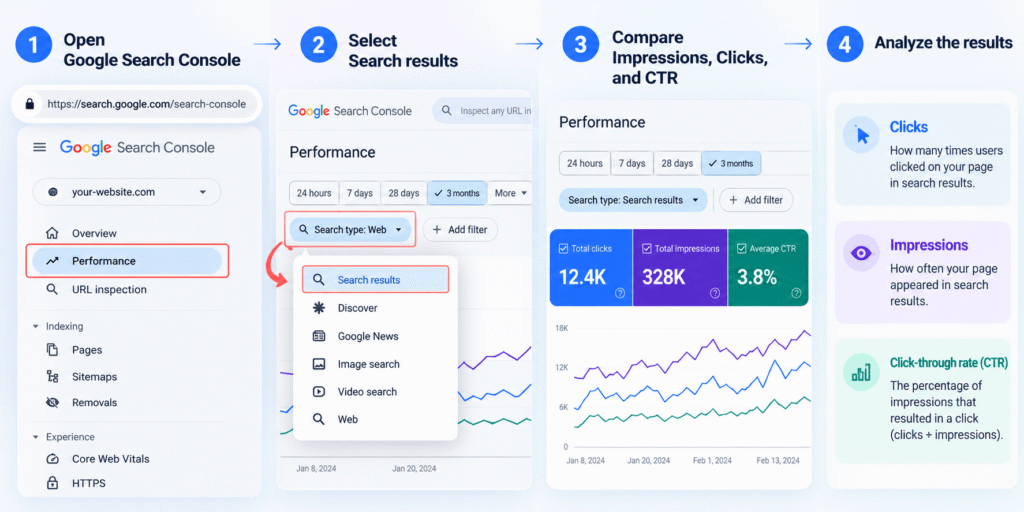Image resolution: width=1024 pixels, height=512 pixels.
Task: Toggle the Average CTR checkbox
Action: click(741, 249)
